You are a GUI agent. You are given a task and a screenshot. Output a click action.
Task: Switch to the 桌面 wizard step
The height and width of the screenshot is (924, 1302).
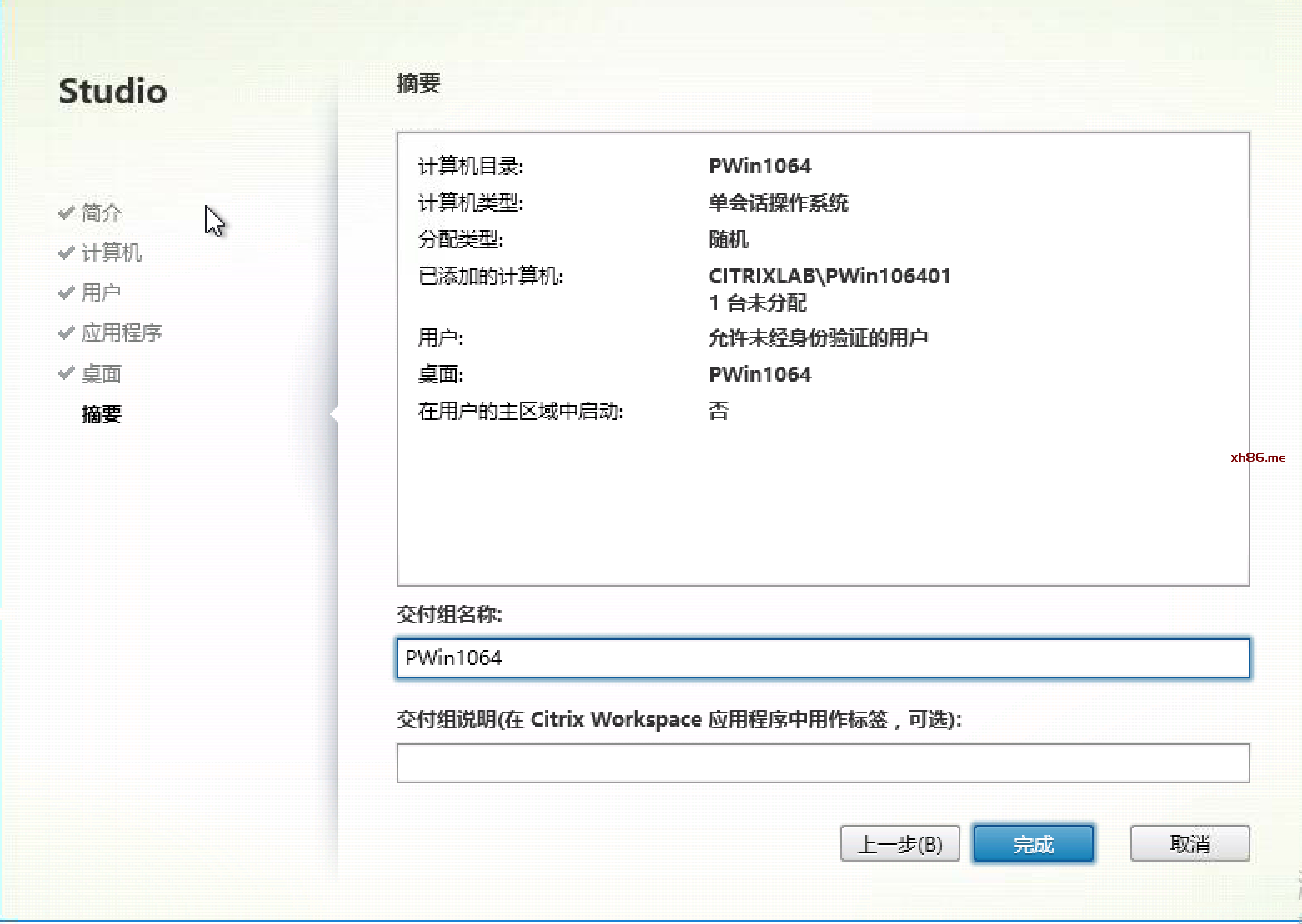coord(101,375)
